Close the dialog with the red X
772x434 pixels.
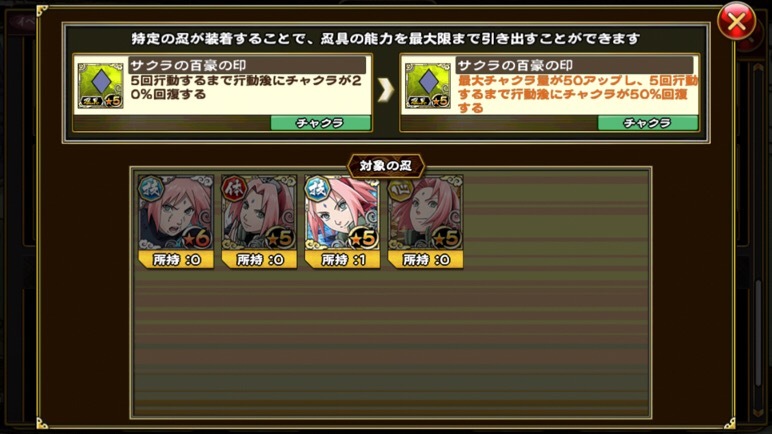click(x=736, y=22)
